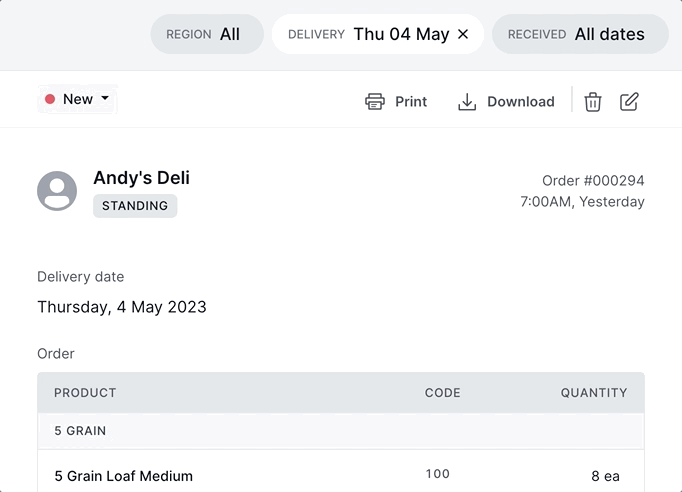Sort by the QUANTITY column header

pyautogui.click(x=594, y=393)
